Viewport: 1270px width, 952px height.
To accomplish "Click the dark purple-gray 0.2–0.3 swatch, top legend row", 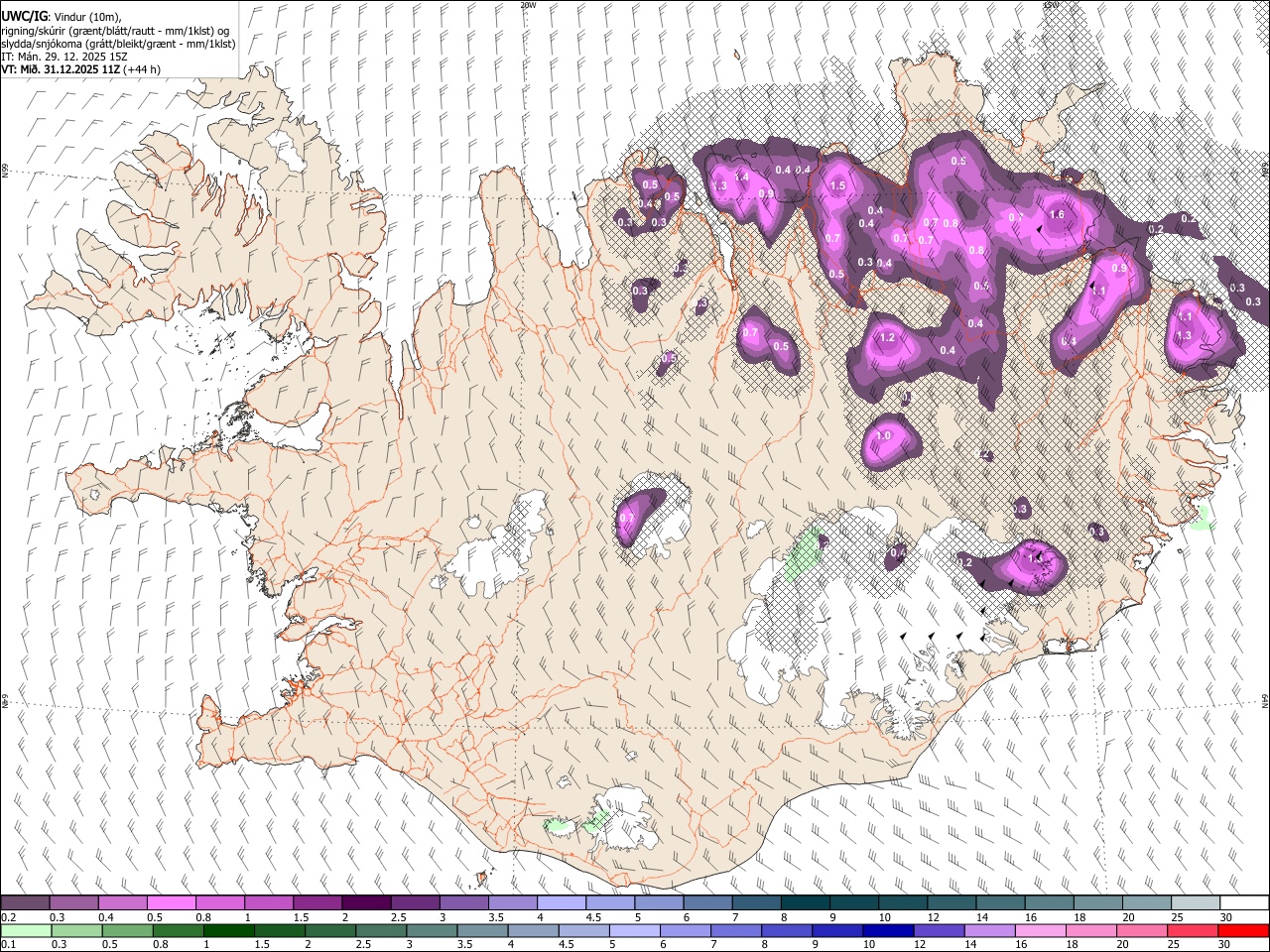I will tap(25, 903).
